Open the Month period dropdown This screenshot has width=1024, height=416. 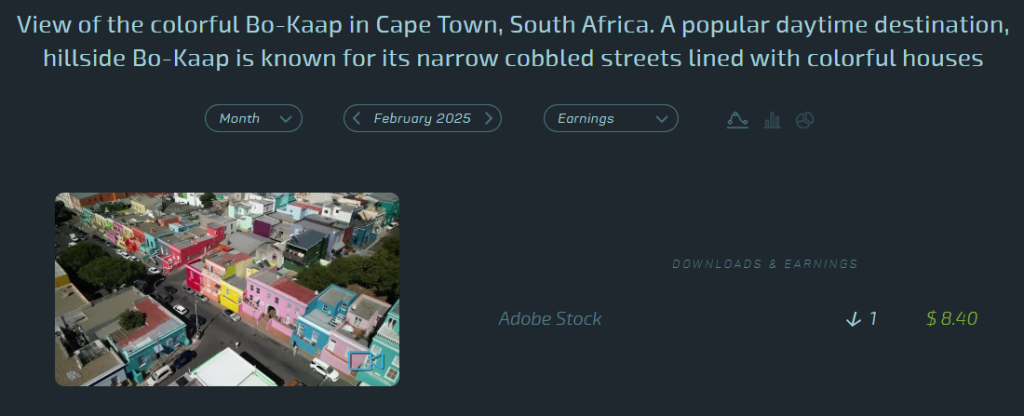coord(253,119)
